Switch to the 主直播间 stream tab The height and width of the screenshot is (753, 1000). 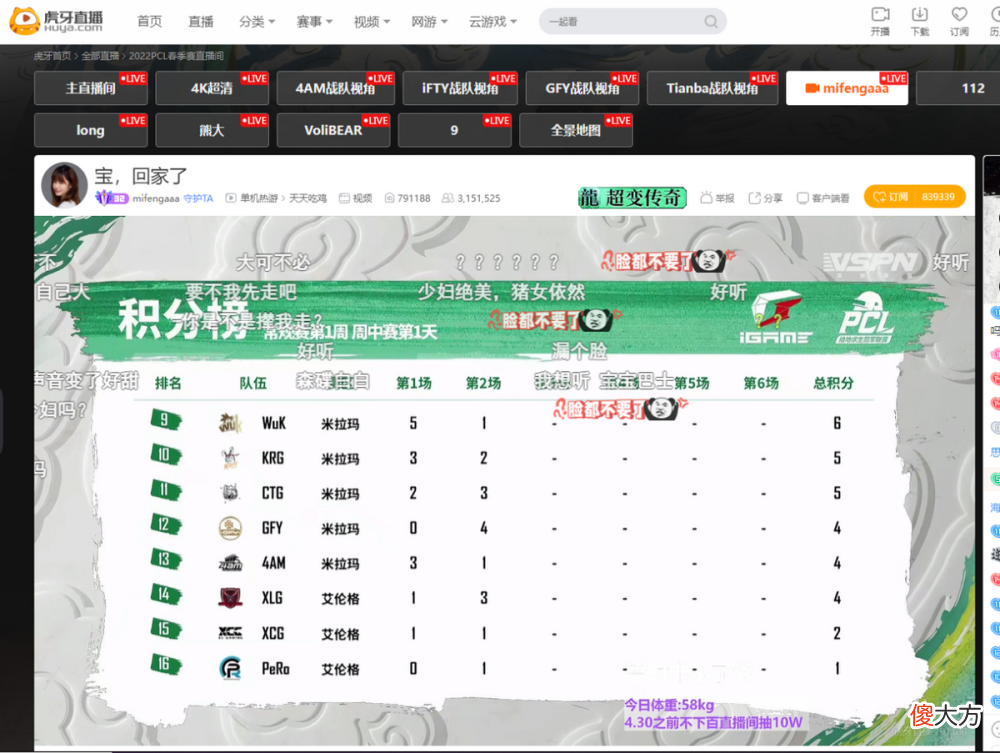point(91,88)
